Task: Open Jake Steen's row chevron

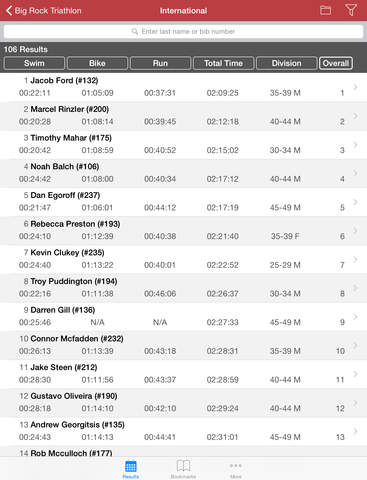Action: click(355, 374)
